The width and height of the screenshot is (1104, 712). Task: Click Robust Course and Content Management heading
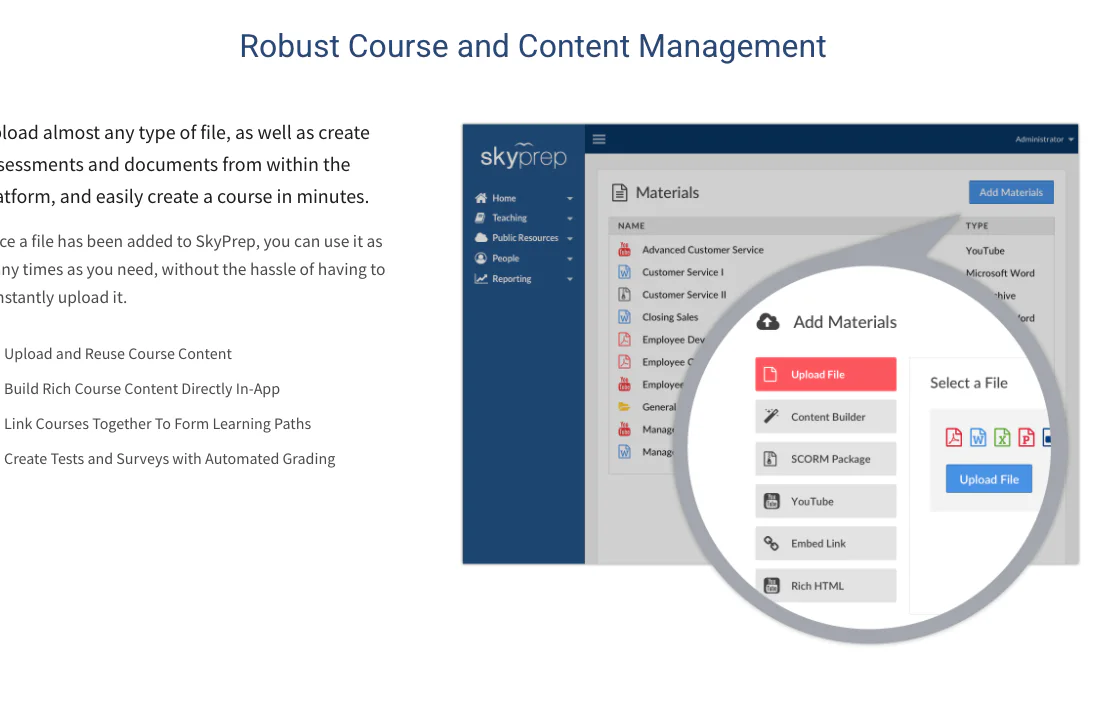532,46
